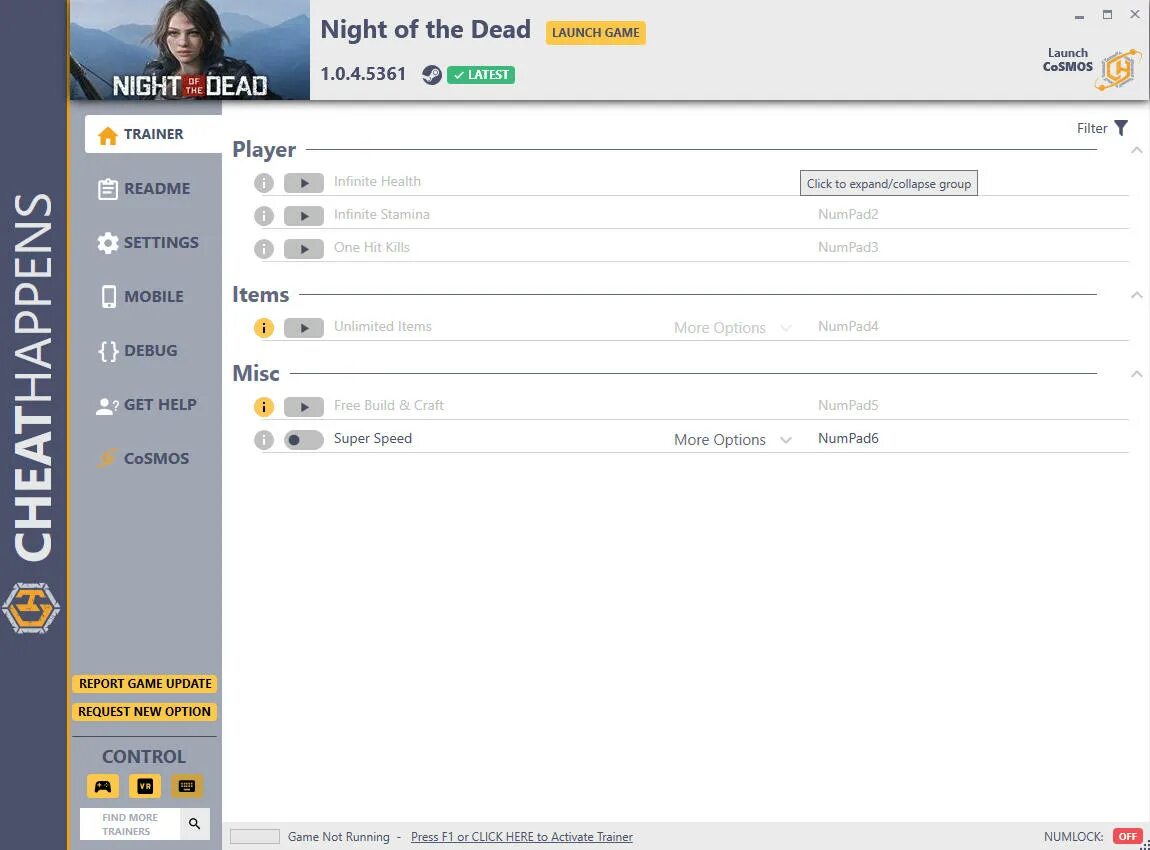The height and width of the screenshot is (850, 1150).
Task: Activate Free Build & Craft play toggle
Action: [x=304, y=406]
